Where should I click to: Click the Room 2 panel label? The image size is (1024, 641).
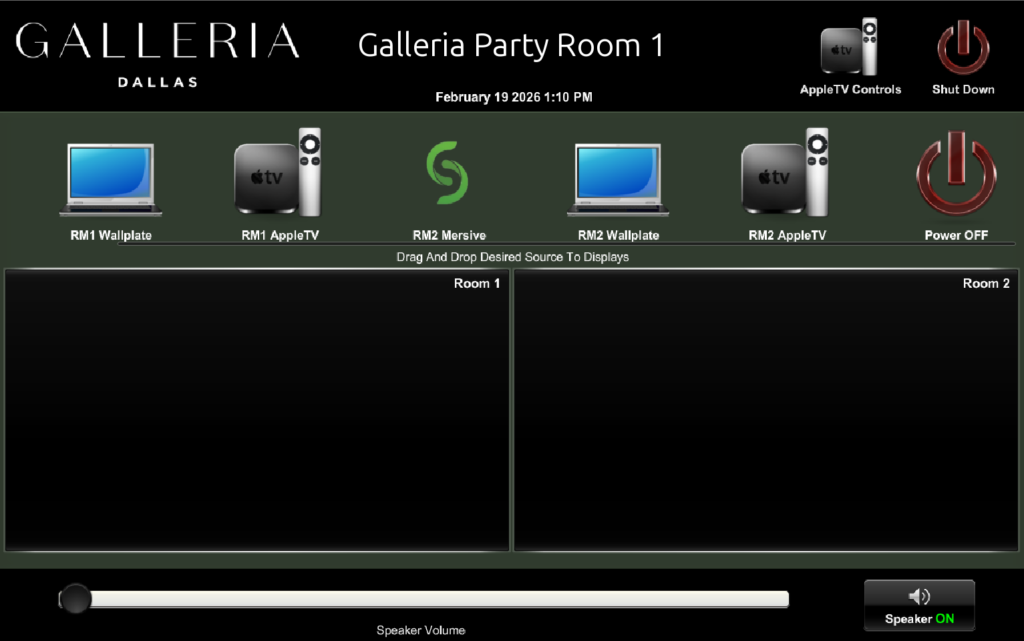(986, 284)
